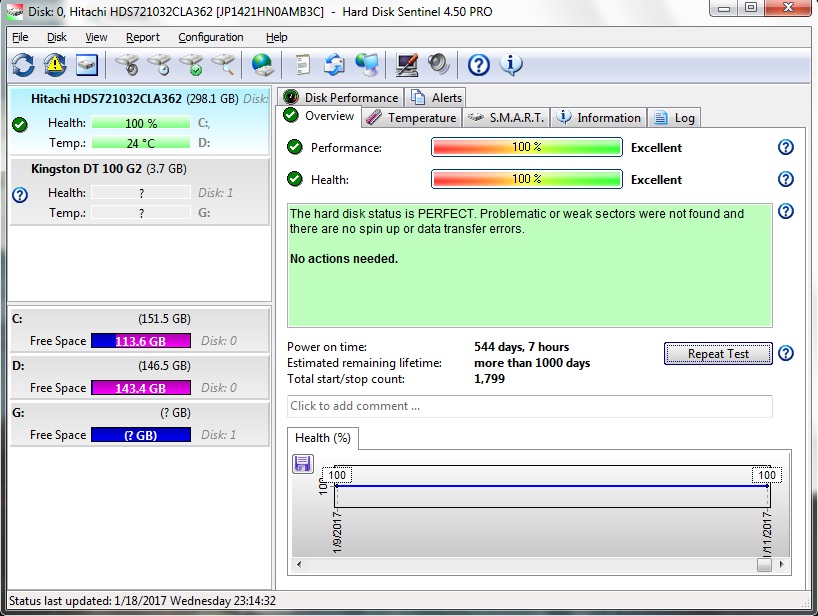Click the help icon beside the status text box
The image size is (818, 616).
786,211
